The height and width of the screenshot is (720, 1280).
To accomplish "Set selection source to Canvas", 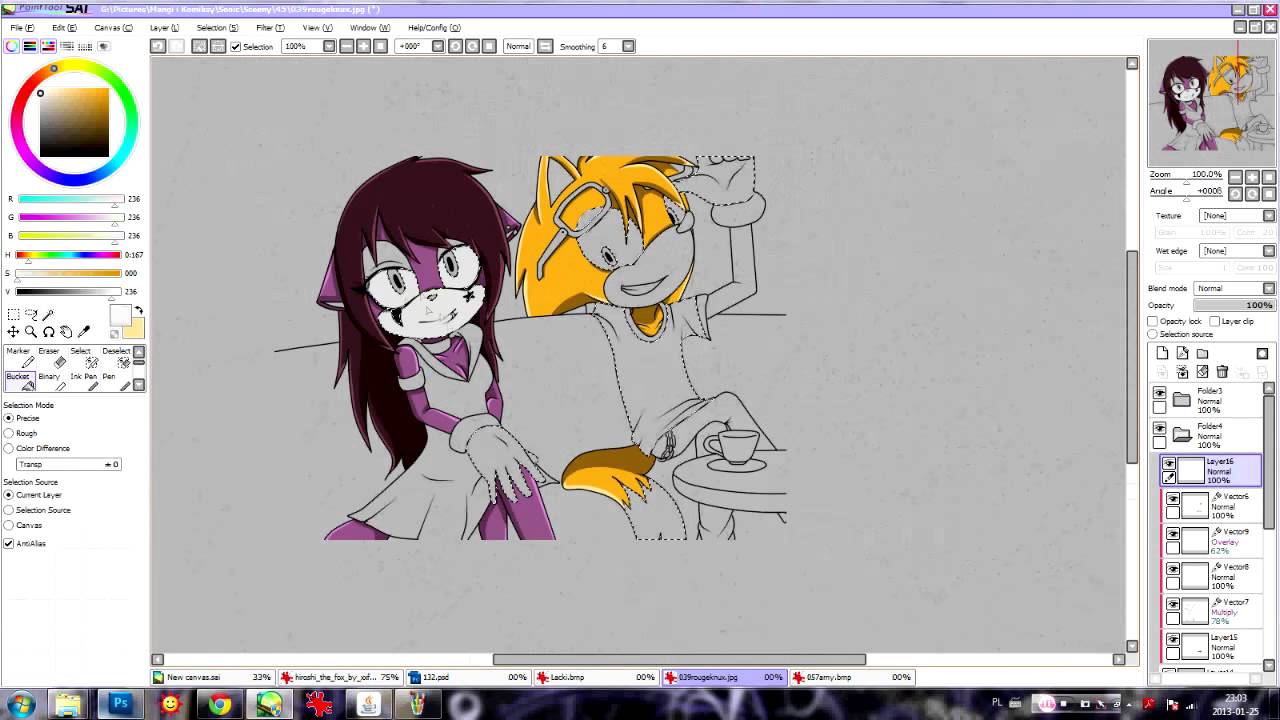I will click(9, 525).
